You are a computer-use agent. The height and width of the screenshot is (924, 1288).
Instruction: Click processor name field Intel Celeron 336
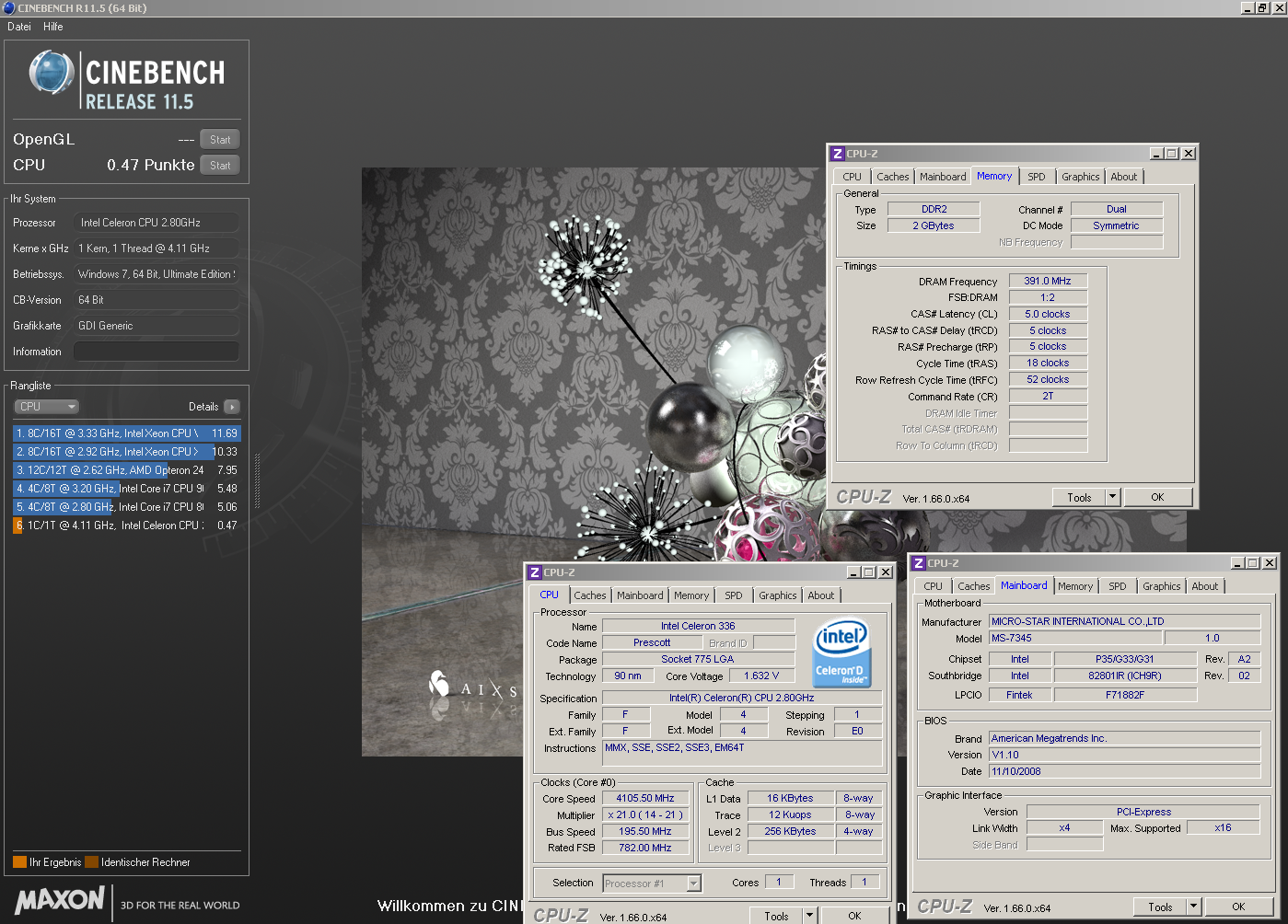[698, 626]
